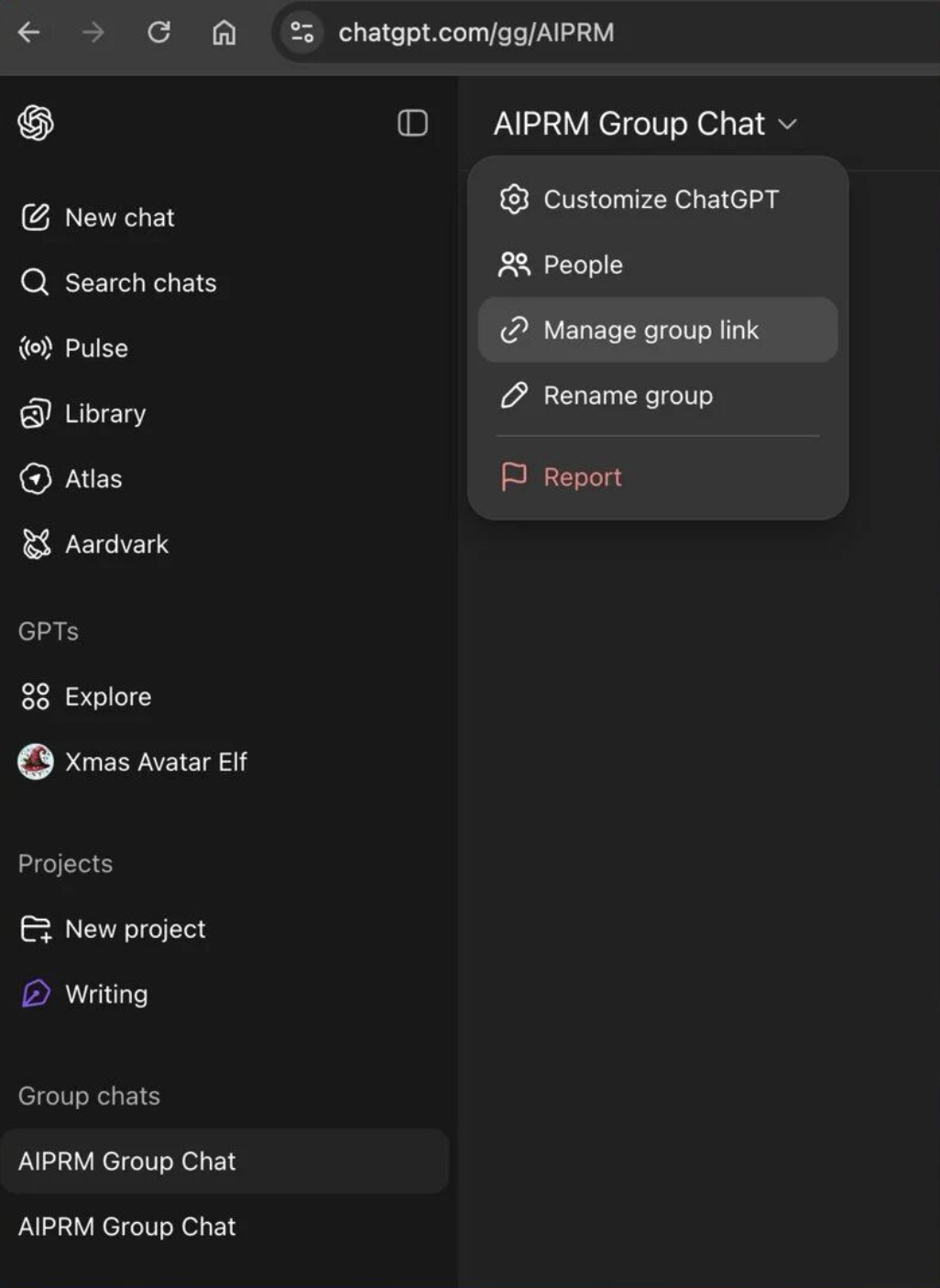940x1288 pixels.
Task: Start a New chat
Action: coord(119,218)
